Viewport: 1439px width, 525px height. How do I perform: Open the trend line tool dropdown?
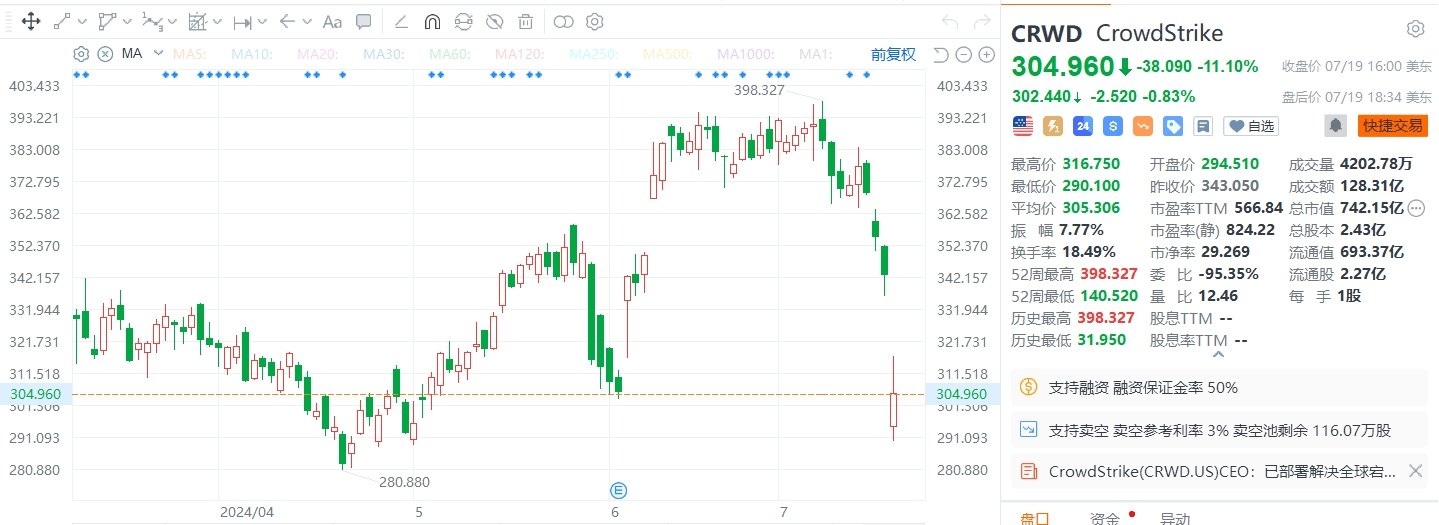(82, 21)
